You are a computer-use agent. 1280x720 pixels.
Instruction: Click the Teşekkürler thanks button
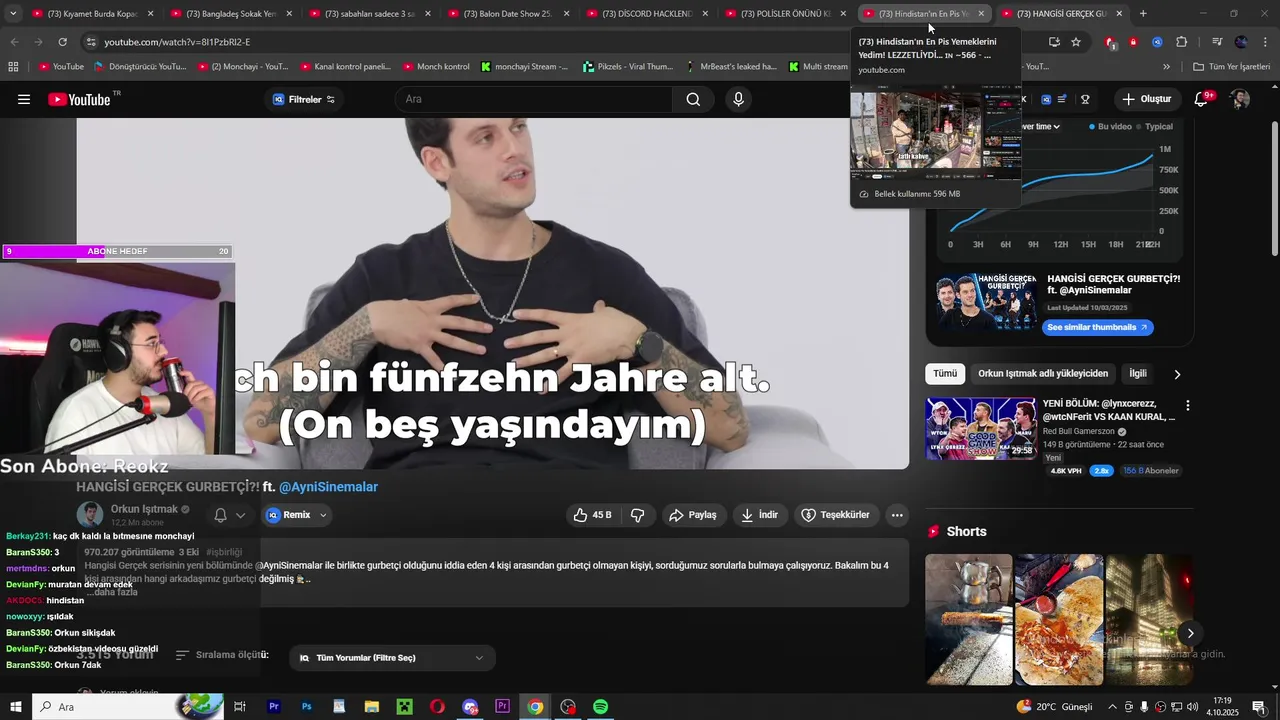click(835, 515)
